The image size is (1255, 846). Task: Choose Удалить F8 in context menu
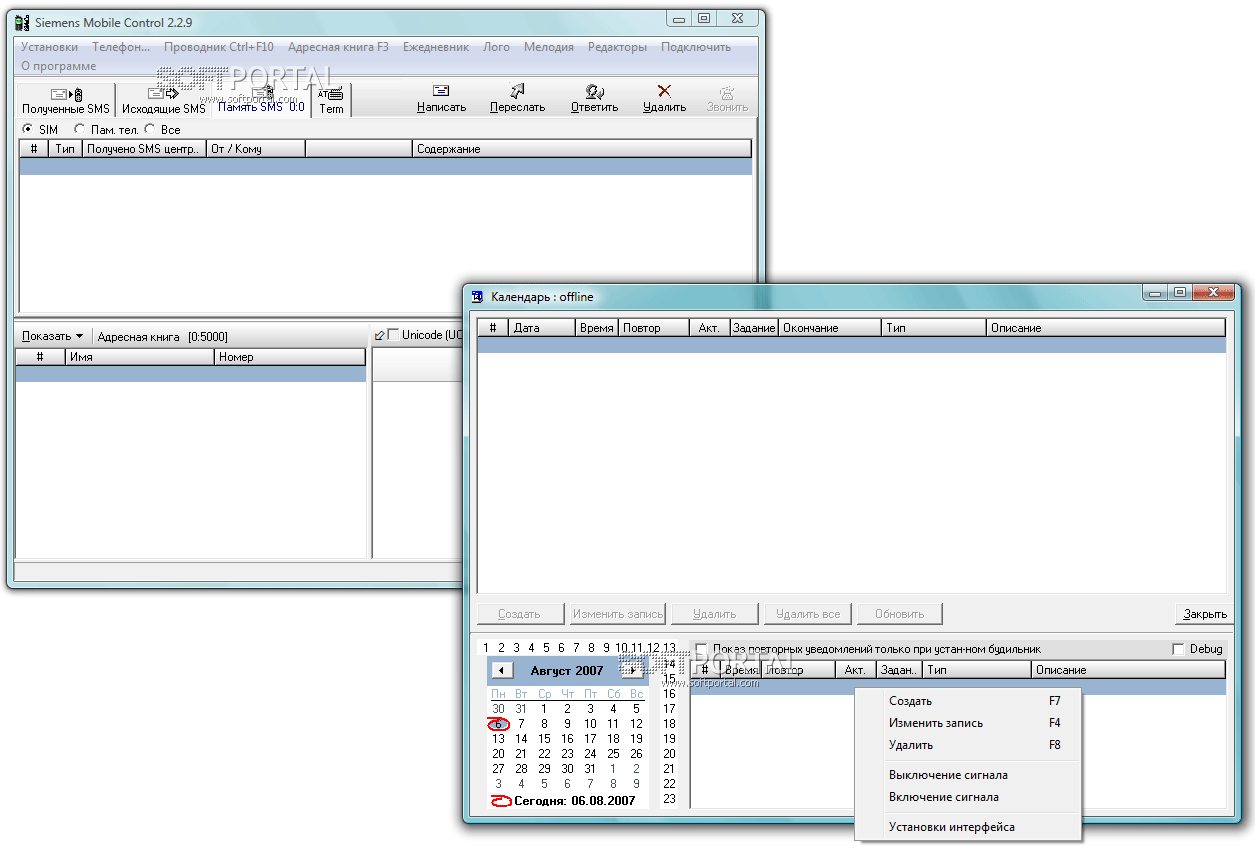coord(969,745)
